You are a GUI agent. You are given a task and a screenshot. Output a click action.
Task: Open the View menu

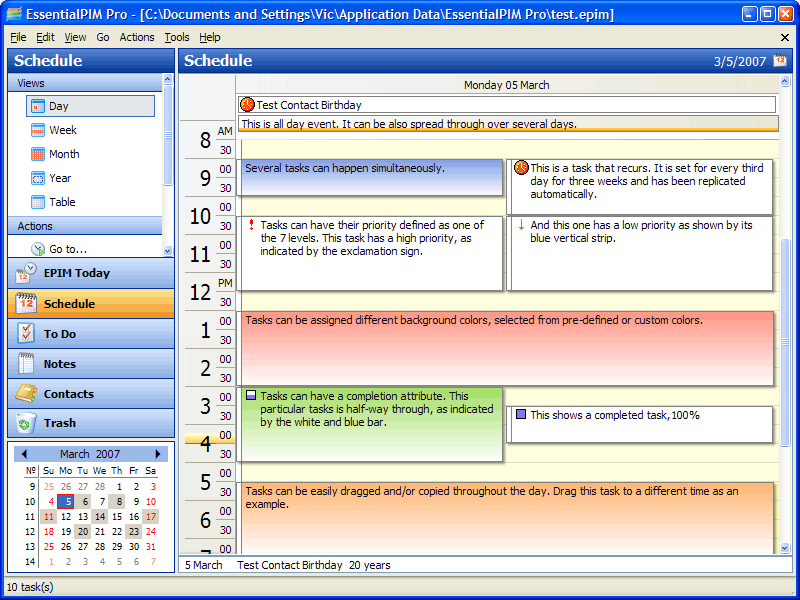(x=75, y=37)
